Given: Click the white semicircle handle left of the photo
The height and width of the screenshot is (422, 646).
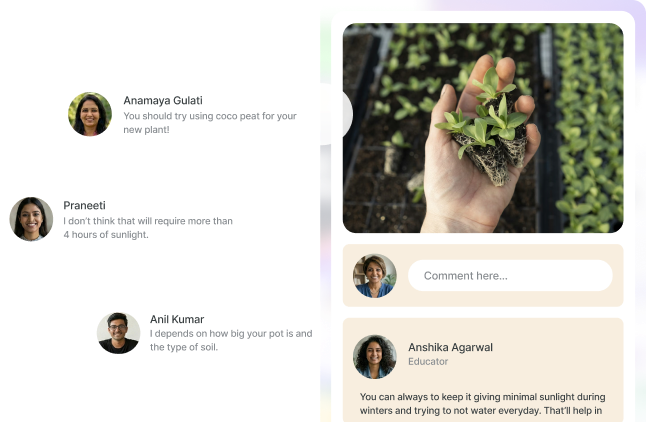Looking at the screenshot, I should tap(347, 114).
